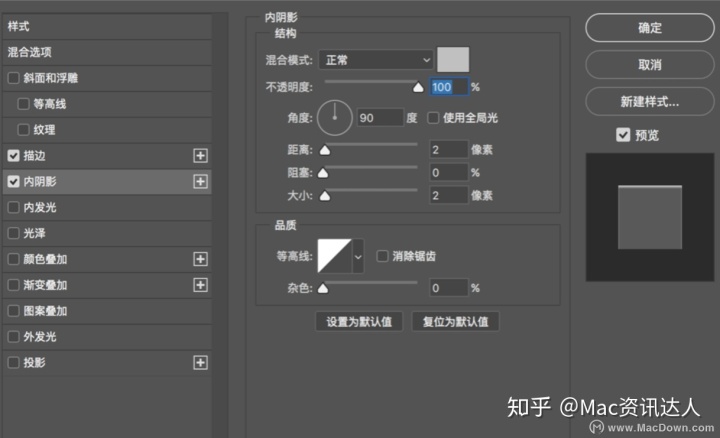Screen dimensions: 720x438
Task: Add another 描边 effect with plus icon
Action: coord(200,156)
